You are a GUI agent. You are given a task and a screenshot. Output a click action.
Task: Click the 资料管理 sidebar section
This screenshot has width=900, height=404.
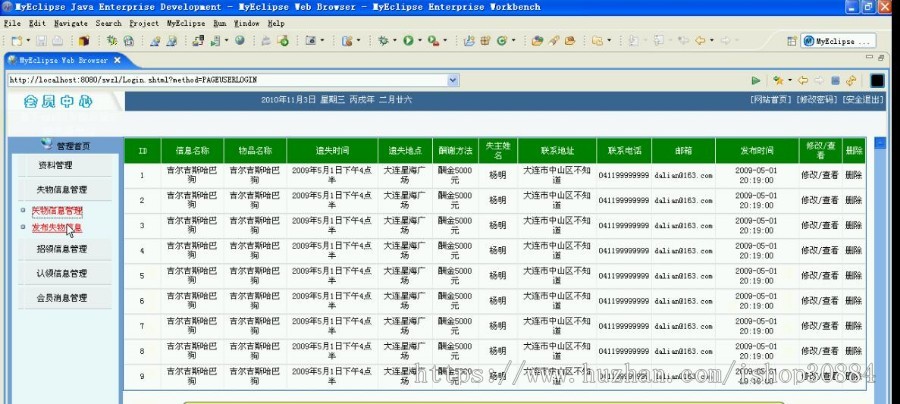click(55, 165)
